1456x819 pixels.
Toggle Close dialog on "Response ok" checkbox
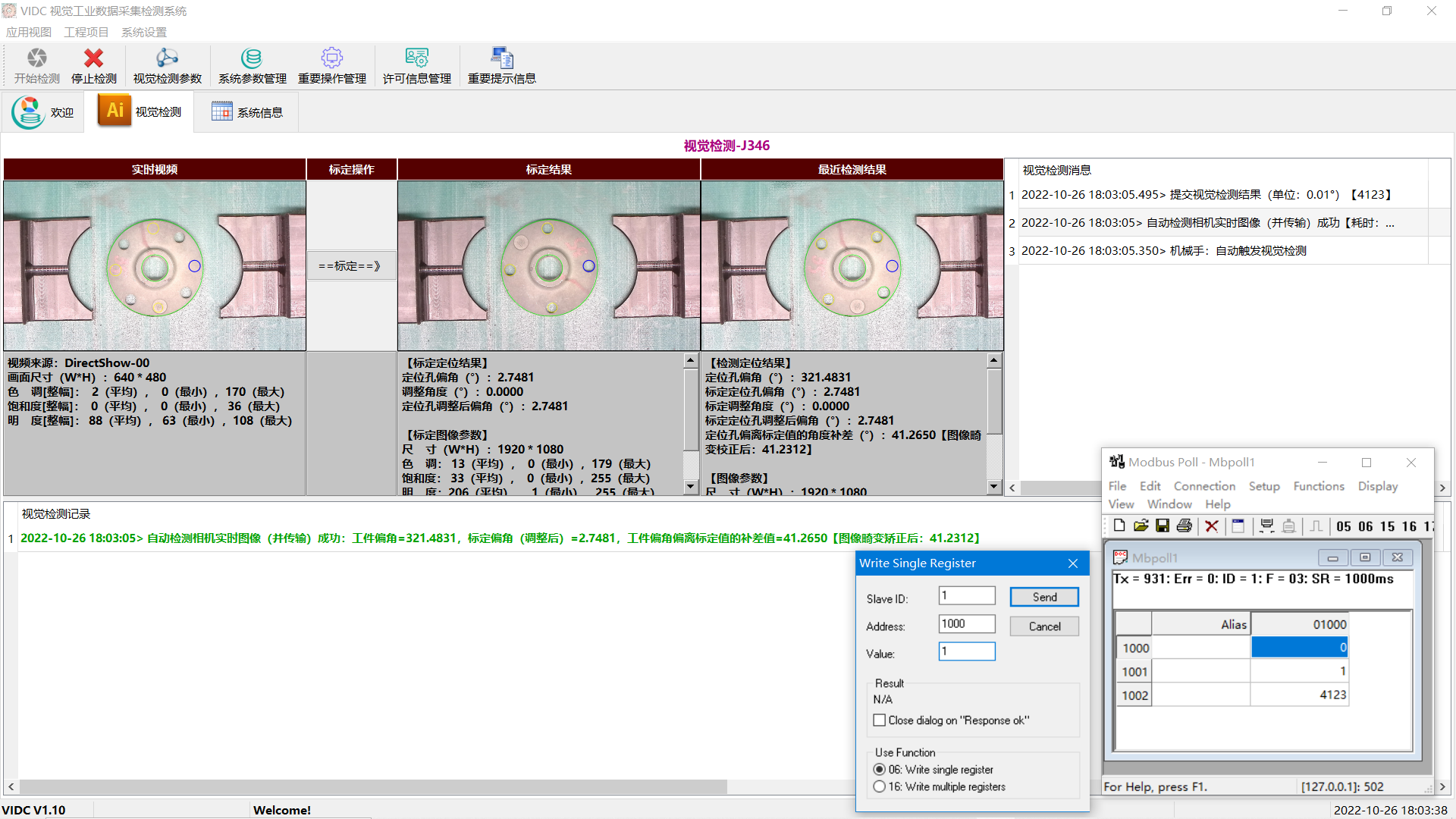pyautogui.click(x=880, y=720)
